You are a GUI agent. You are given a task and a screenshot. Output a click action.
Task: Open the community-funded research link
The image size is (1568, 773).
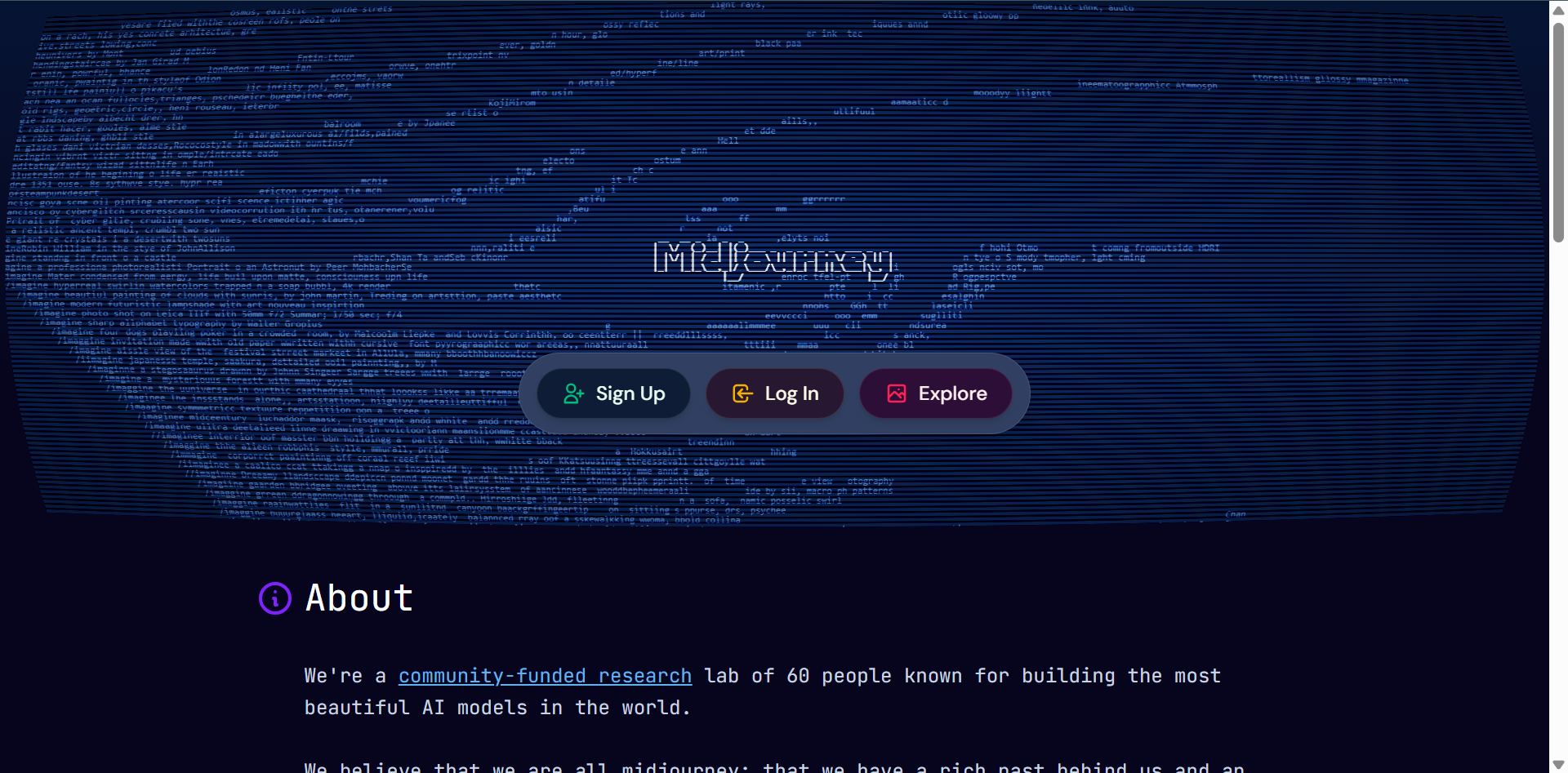(545, 676)
